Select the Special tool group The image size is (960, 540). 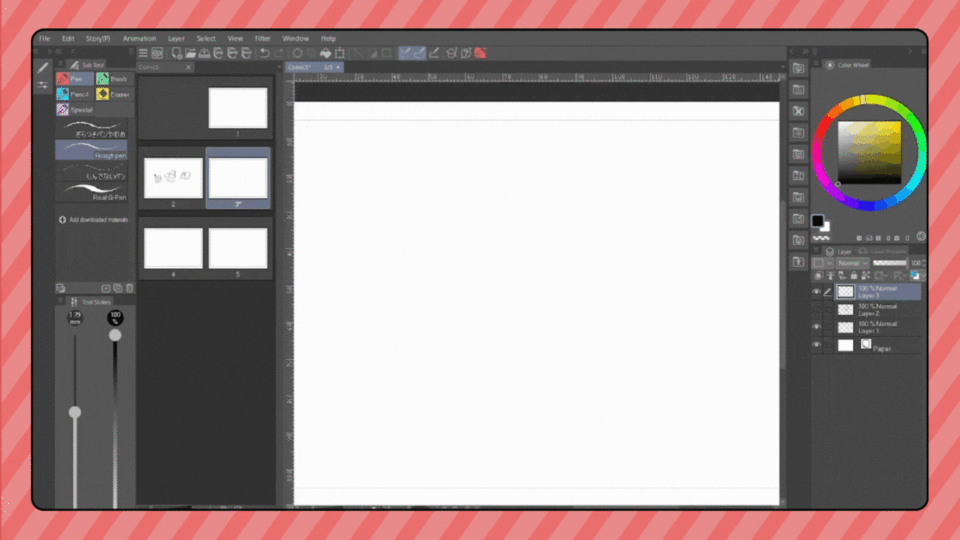[x=75, y=110]
